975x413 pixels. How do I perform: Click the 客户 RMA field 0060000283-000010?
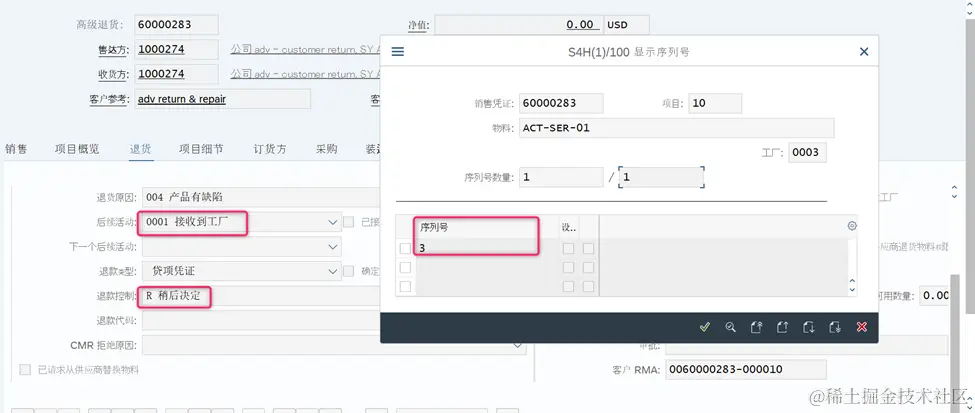point(746,369)
